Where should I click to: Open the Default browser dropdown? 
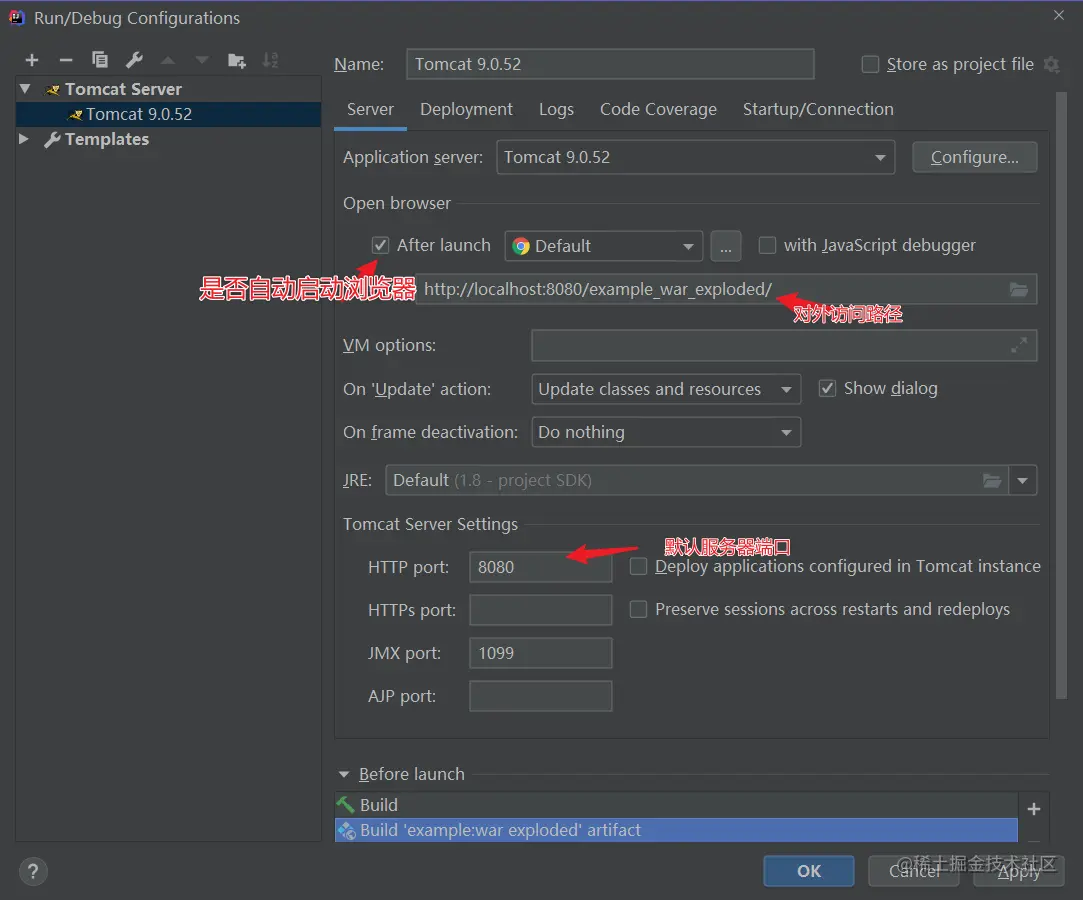coord(604,246)
